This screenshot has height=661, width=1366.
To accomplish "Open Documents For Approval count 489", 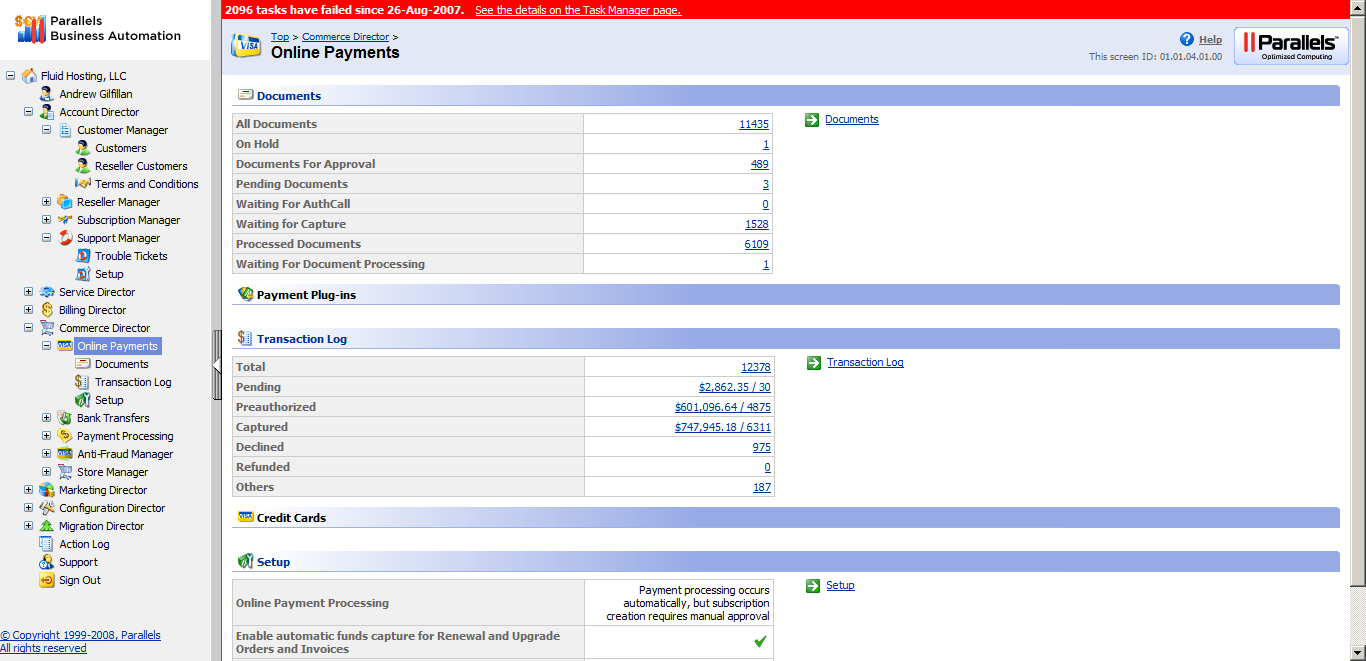I will click(x=760, y=164).
